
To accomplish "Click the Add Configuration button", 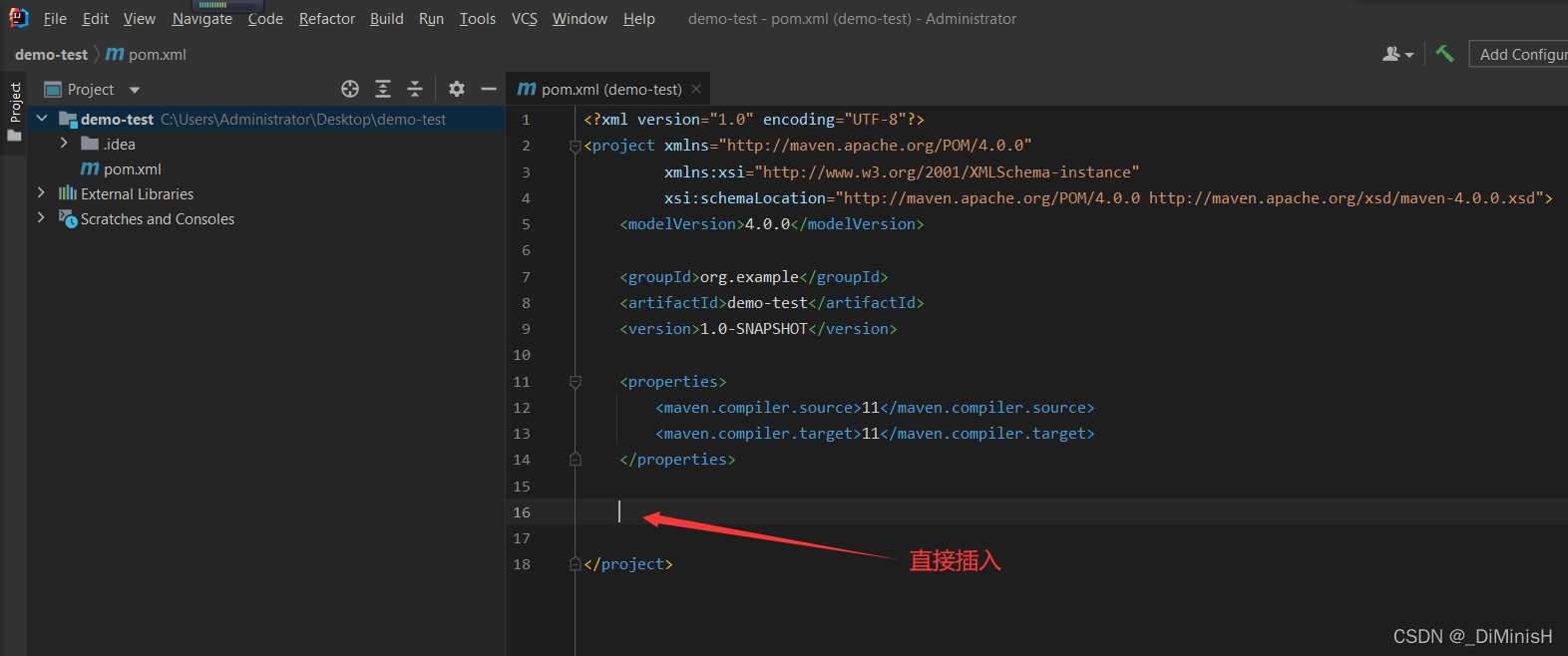I will point(1519,55).
